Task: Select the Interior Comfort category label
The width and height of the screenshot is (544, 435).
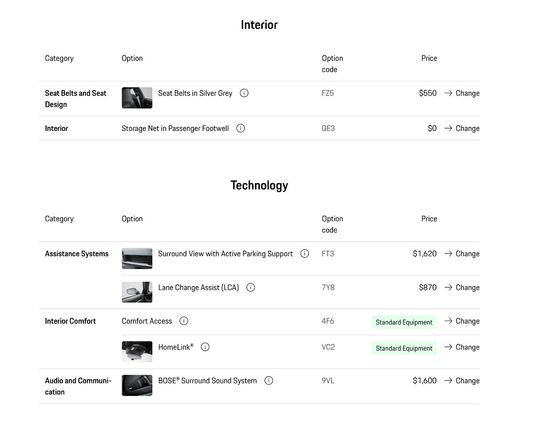Action: coord(70,321)
